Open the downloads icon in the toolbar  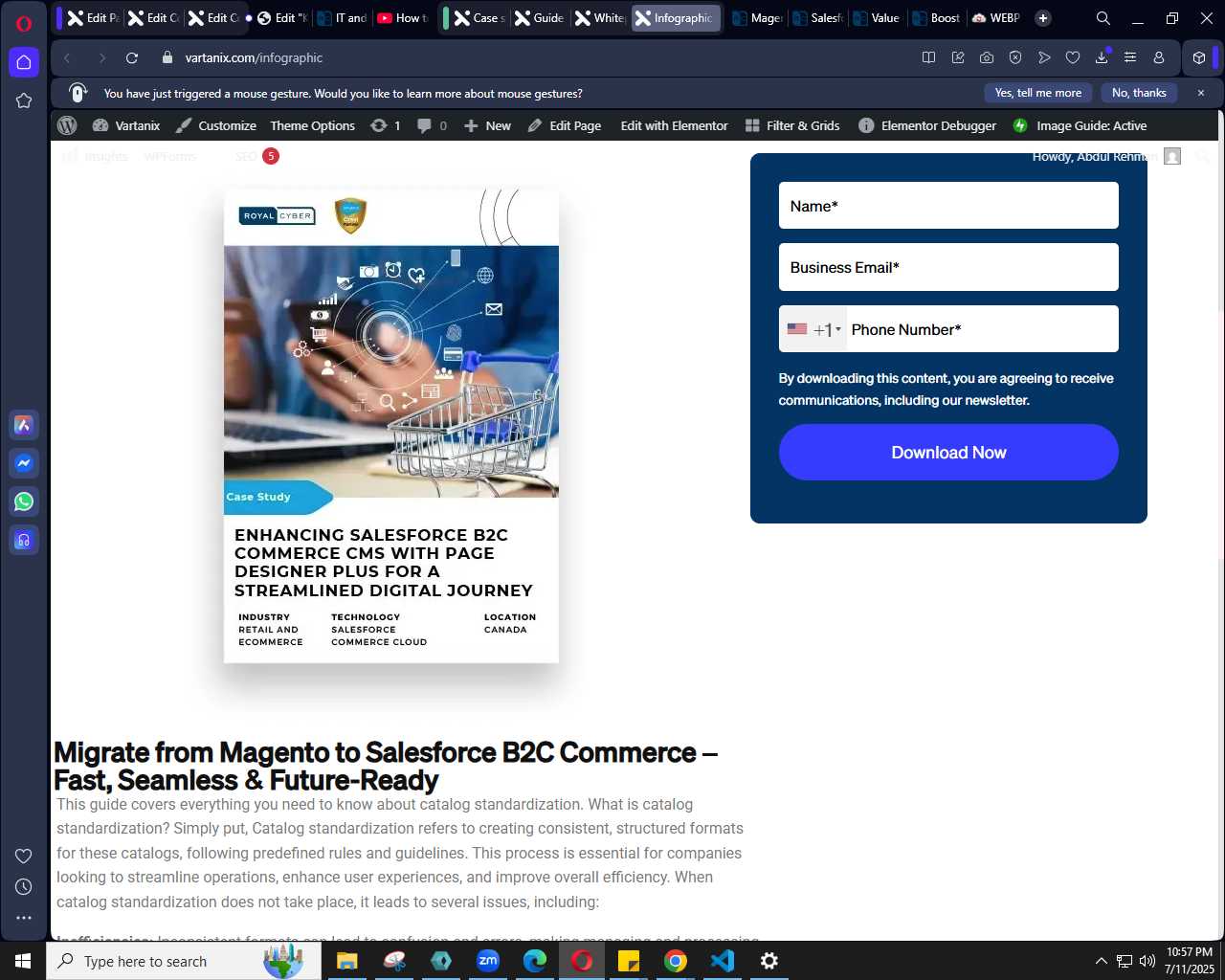pos(1102,57)
